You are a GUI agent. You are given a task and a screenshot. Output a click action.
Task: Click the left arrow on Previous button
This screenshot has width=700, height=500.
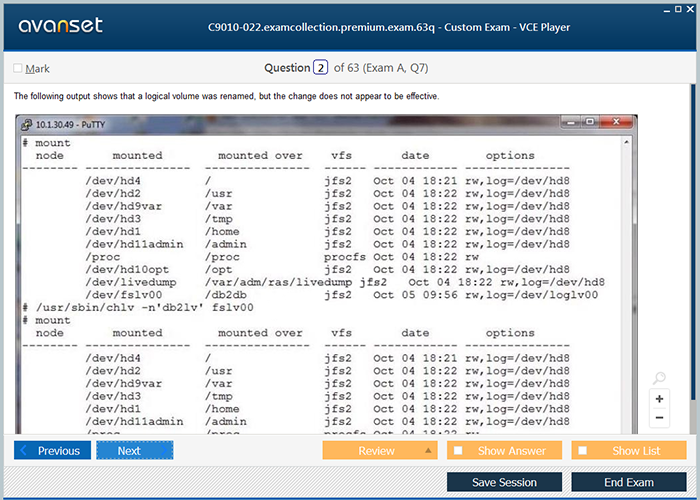click(x=25, y=451)
